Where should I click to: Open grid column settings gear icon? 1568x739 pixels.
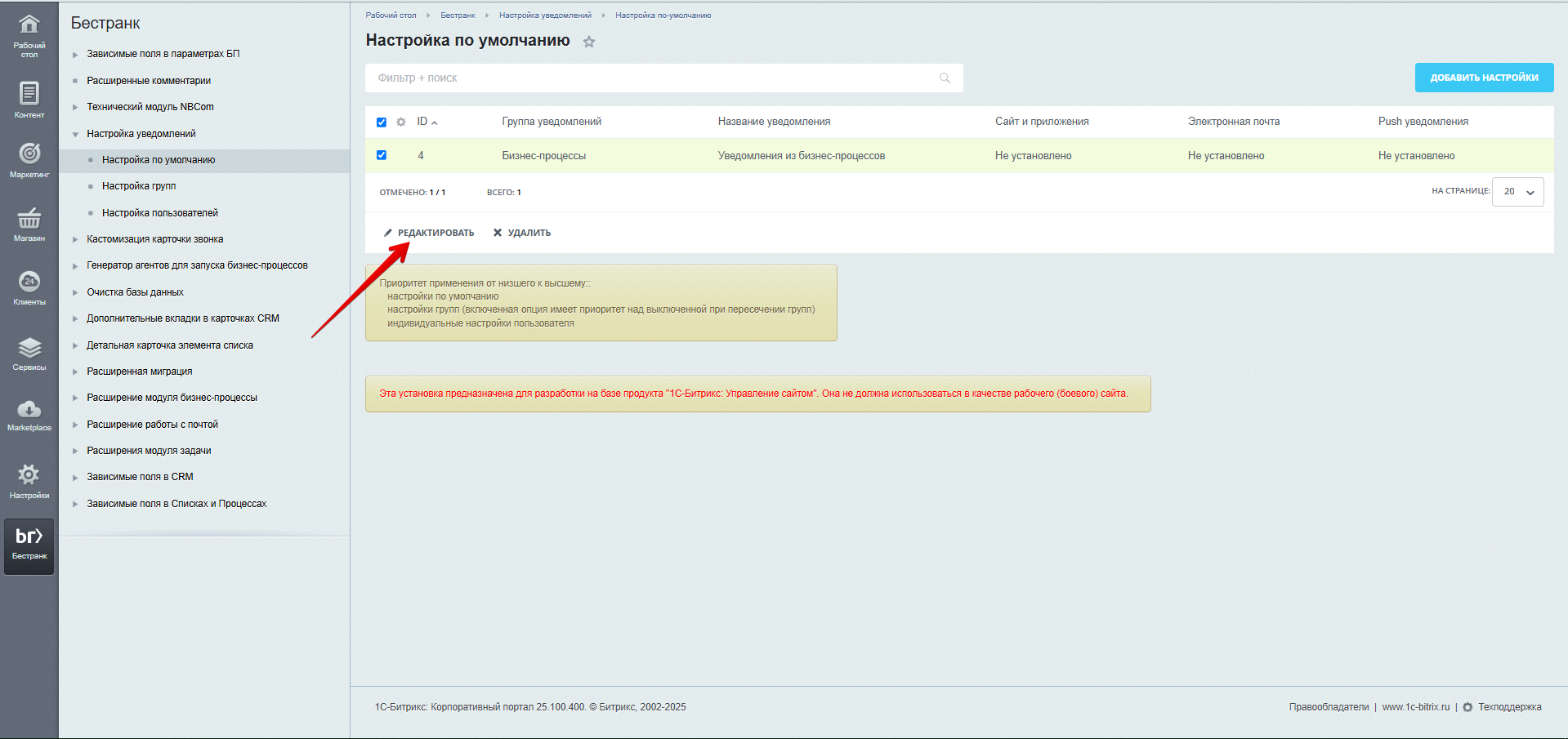(x=401, y=122)
